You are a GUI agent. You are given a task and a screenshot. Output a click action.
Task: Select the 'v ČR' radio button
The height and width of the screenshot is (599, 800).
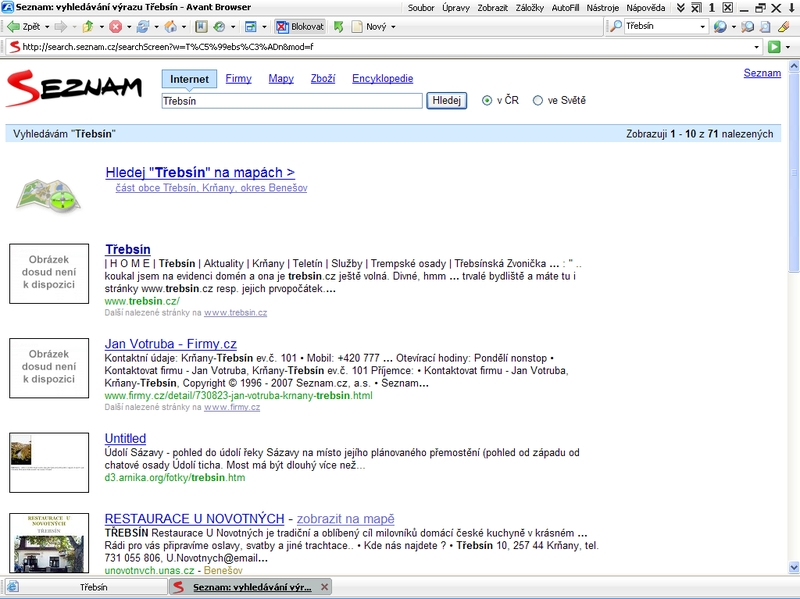[x=487, y=101]
